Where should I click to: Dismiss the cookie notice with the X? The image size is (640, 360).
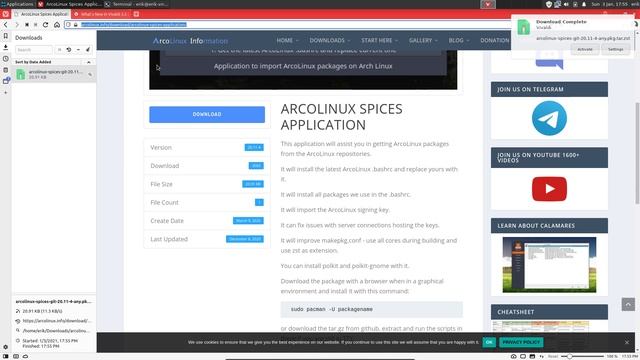point(627,342)
